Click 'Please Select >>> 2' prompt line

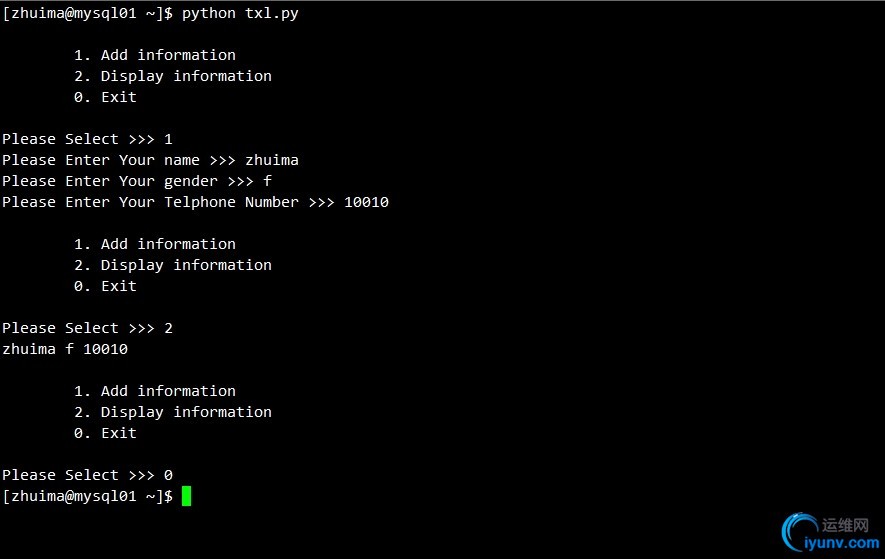(x=87, y=328)
